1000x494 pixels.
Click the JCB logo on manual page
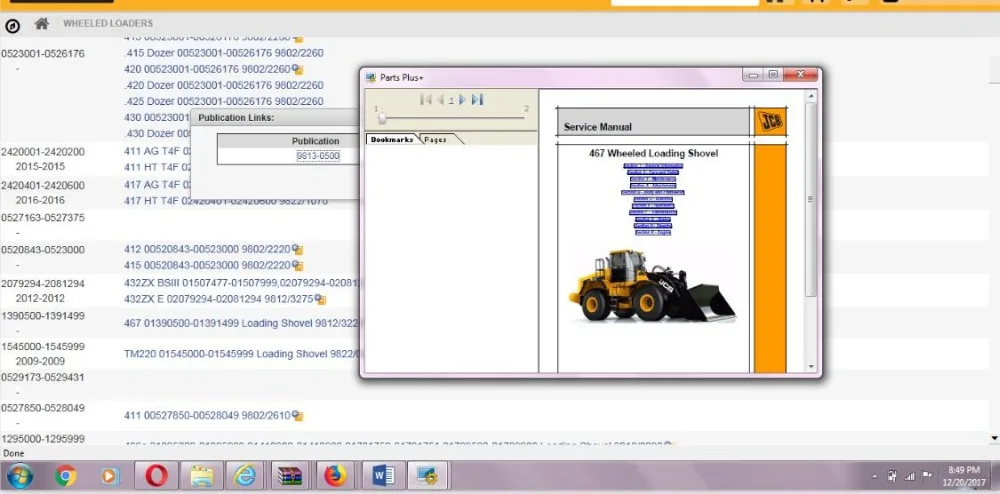coord(770,121)
